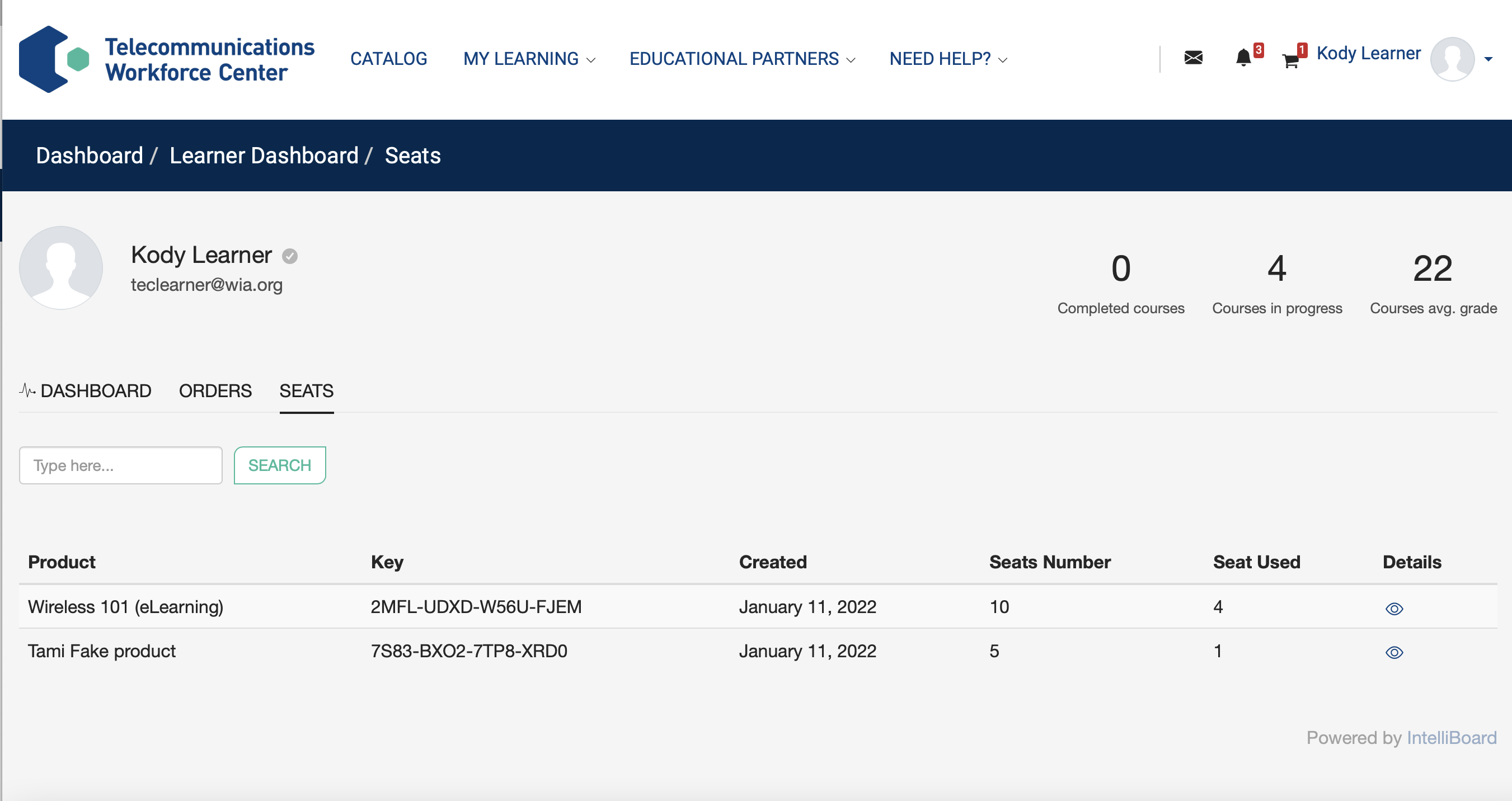Expand the Educational Partners dropdown
The width and height of the screenshot is (1512, 801).
point(742,59)
